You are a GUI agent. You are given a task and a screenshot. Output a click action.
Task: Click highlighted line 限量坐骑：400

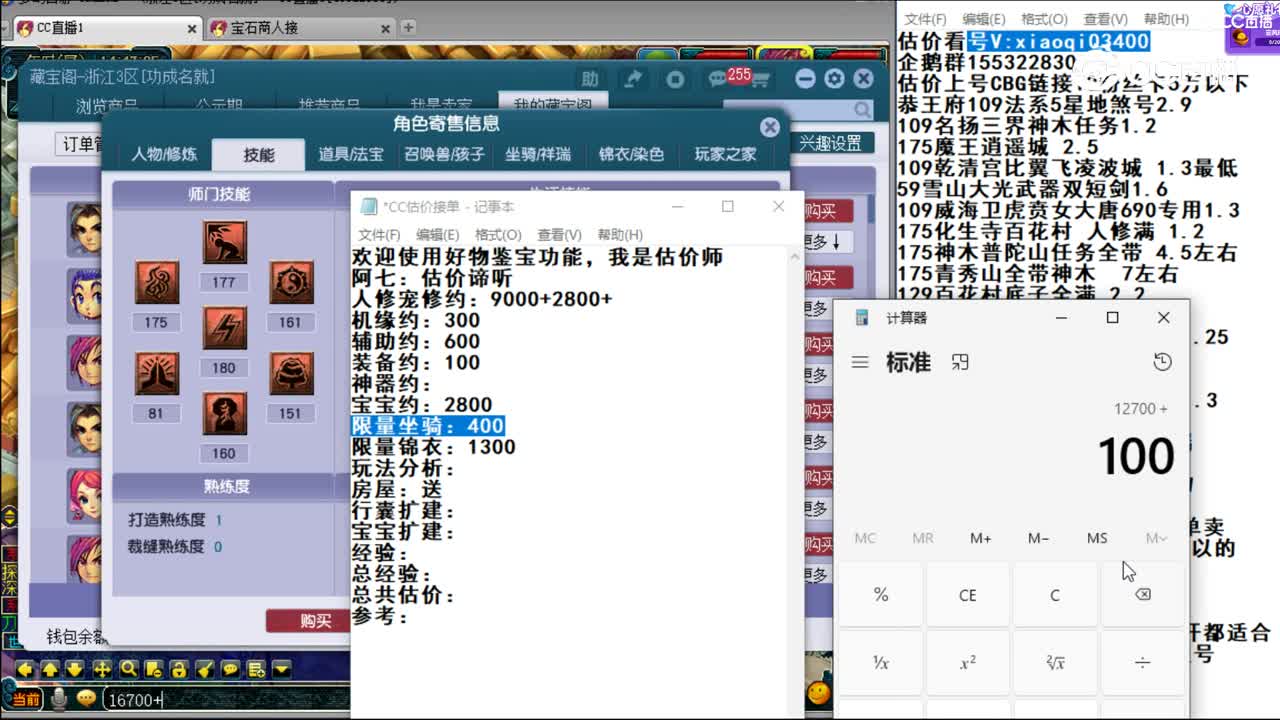coord(427,426)
